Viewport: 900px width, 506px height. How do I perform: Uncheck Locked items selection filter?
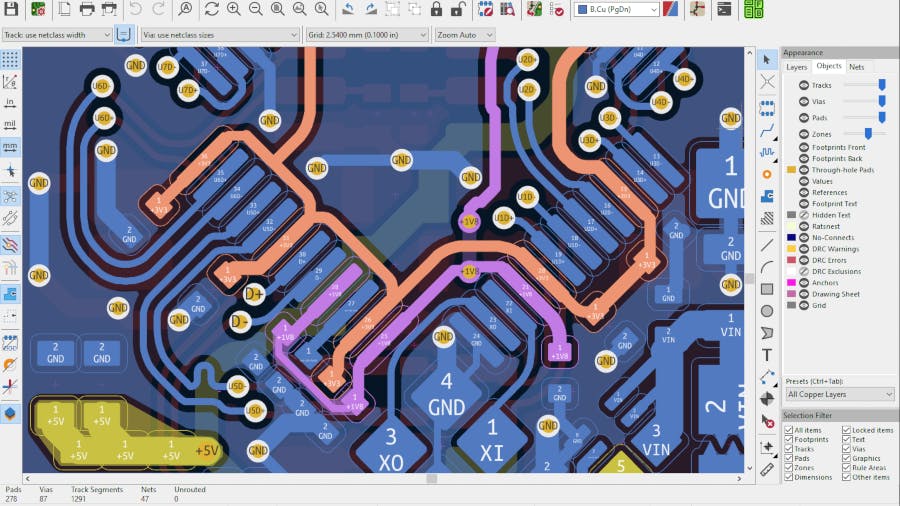847,430
